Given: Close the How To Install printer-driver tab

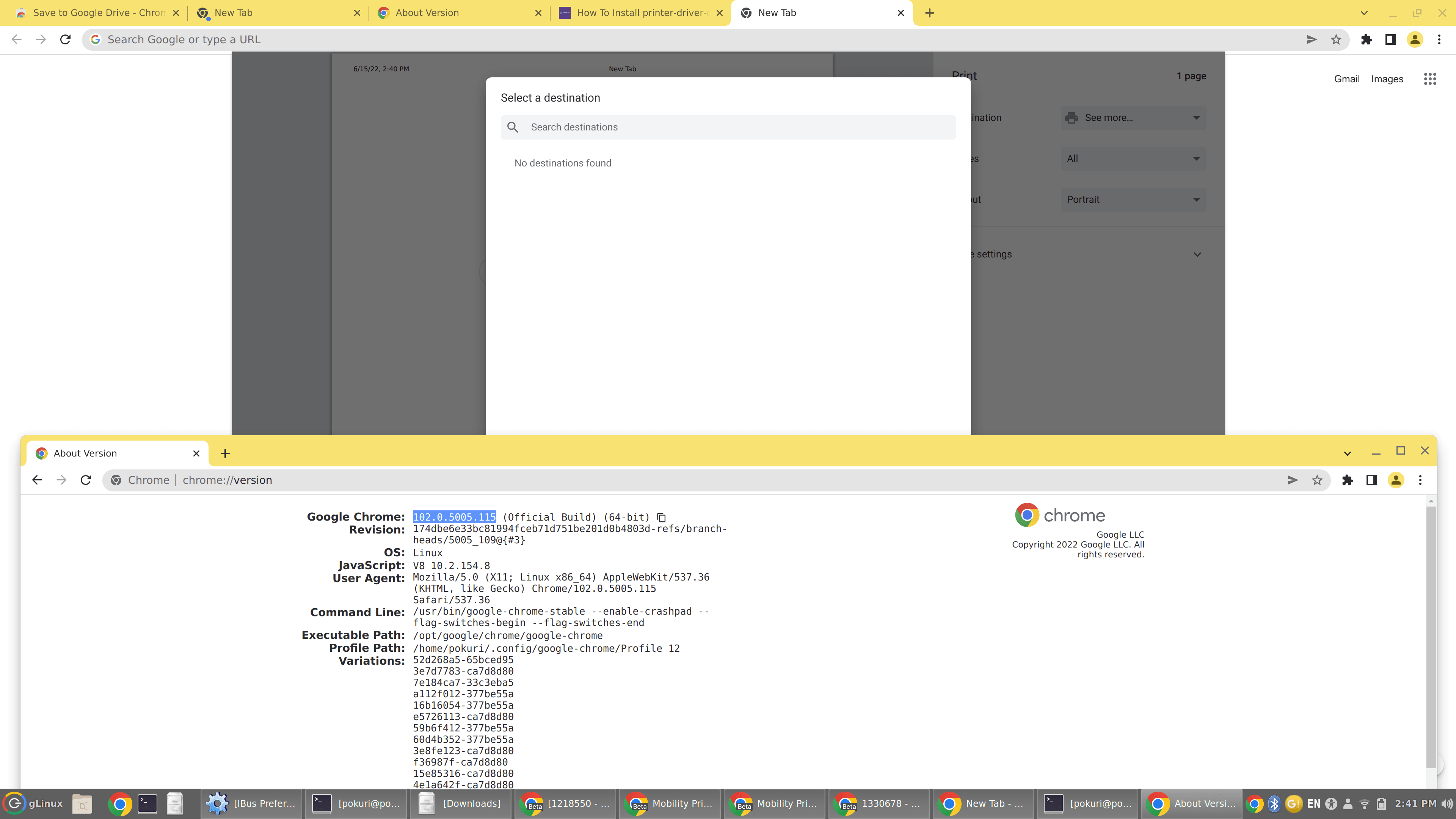Looking at the screenshot, I should pyautogui.click(x=720, y=13).
